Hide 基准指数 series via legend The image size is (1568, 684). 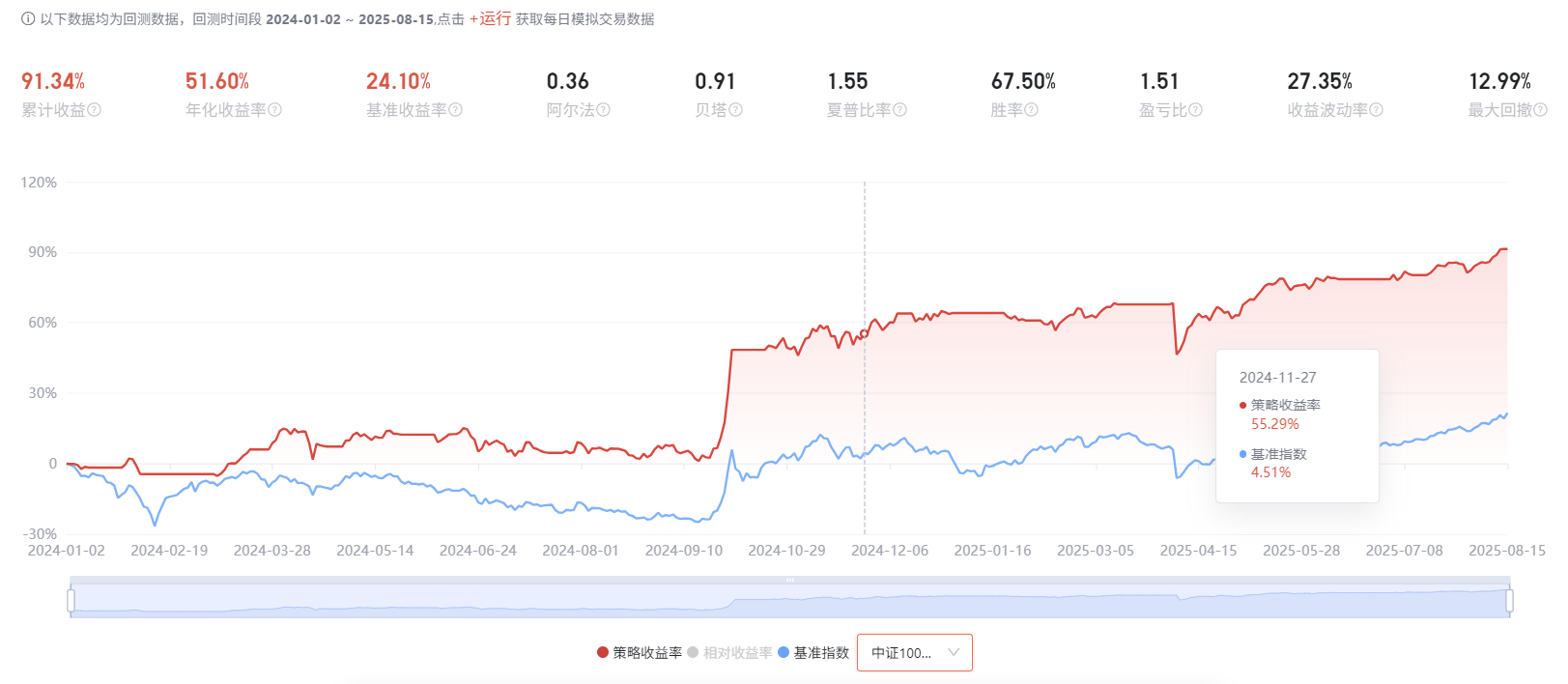pyautogui.click(x=813, y=653)
